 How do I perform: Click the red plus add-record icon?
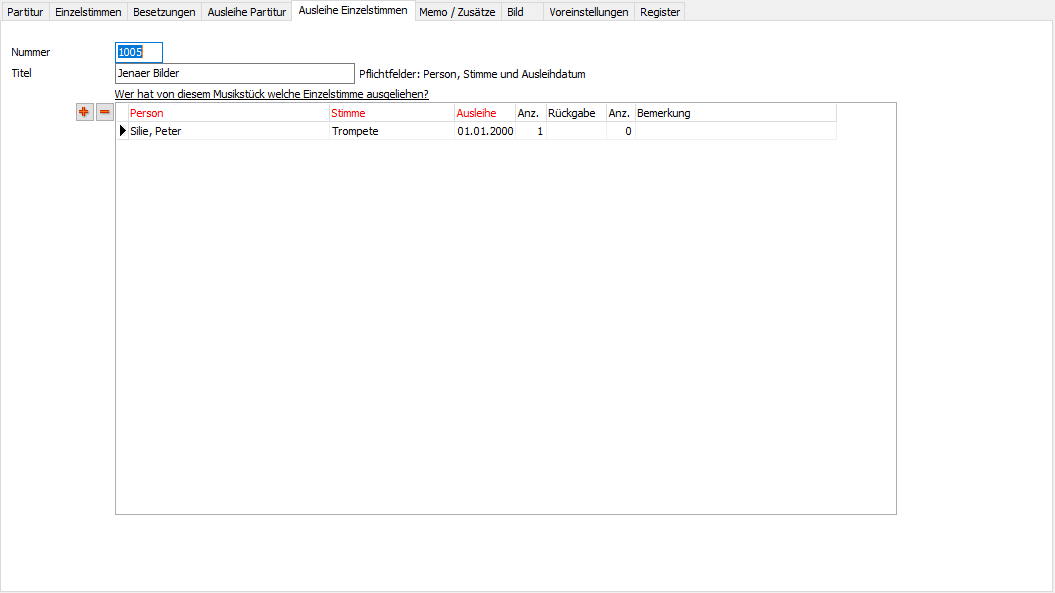pos(84,112)
